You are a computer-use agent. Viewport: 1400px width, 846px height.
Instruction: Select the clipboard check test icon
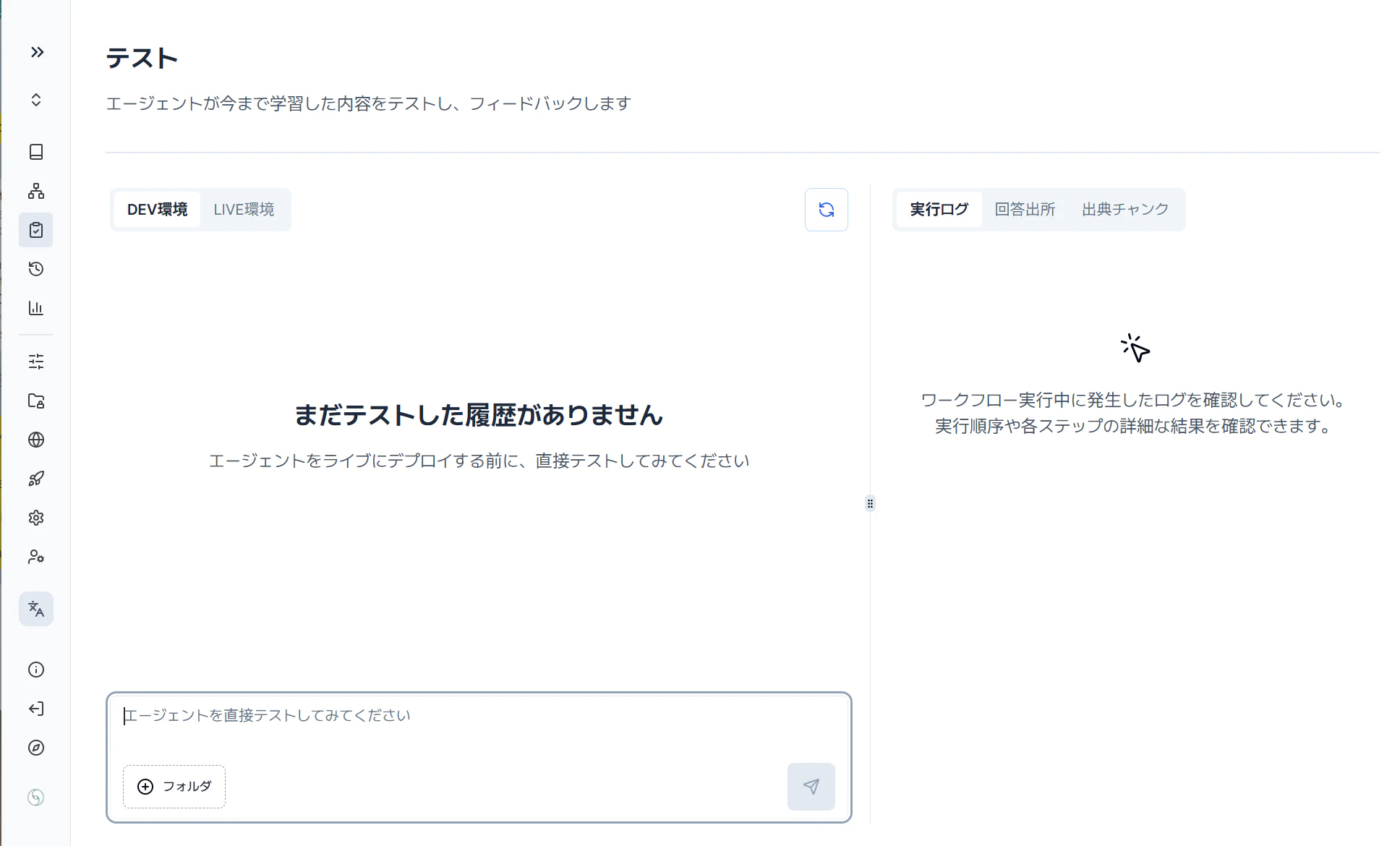point(36,230)
